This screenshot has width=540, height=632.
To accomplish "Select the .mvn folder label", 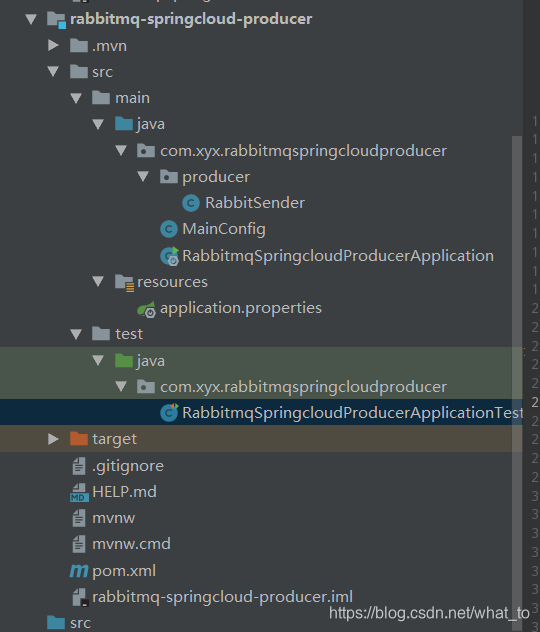I will pos(109,46).
